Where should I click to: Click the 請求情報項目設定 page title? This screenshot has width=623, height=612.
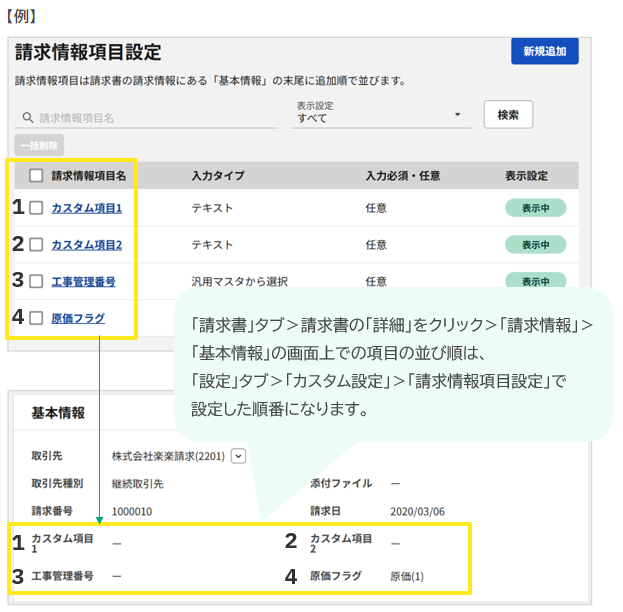point(88,52)
